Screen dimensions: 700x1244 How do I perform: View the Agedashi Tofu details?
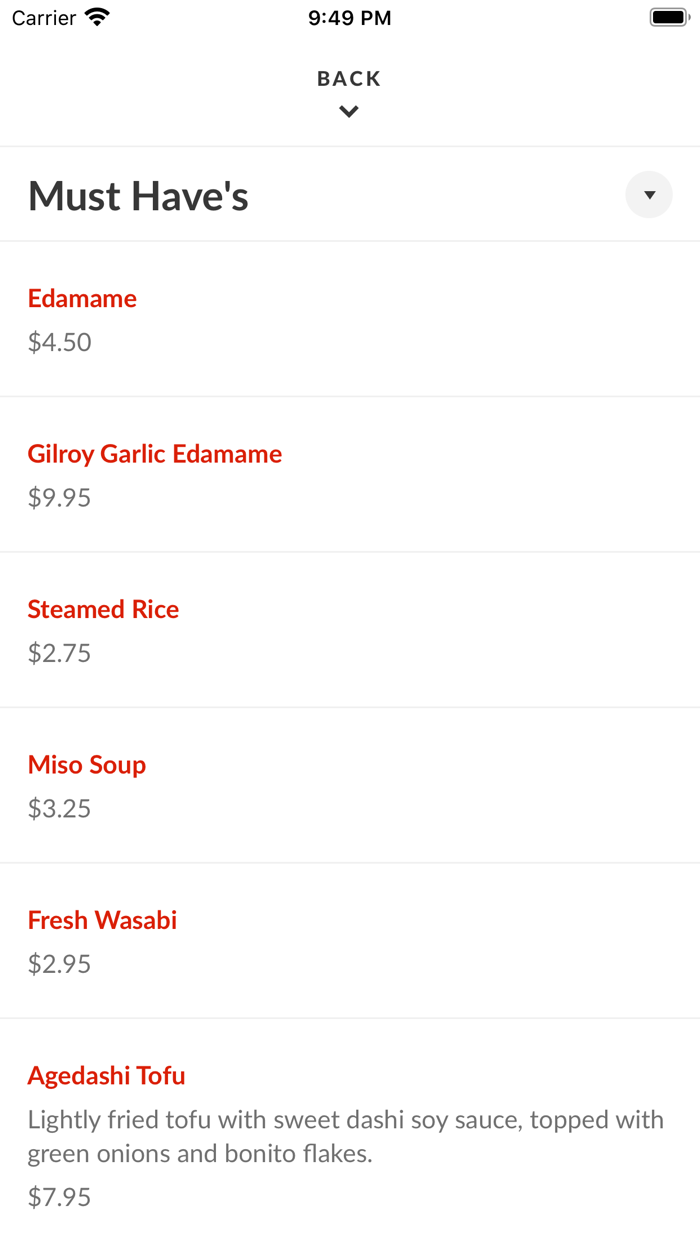pyautogui.click(x=106, y=1076)
